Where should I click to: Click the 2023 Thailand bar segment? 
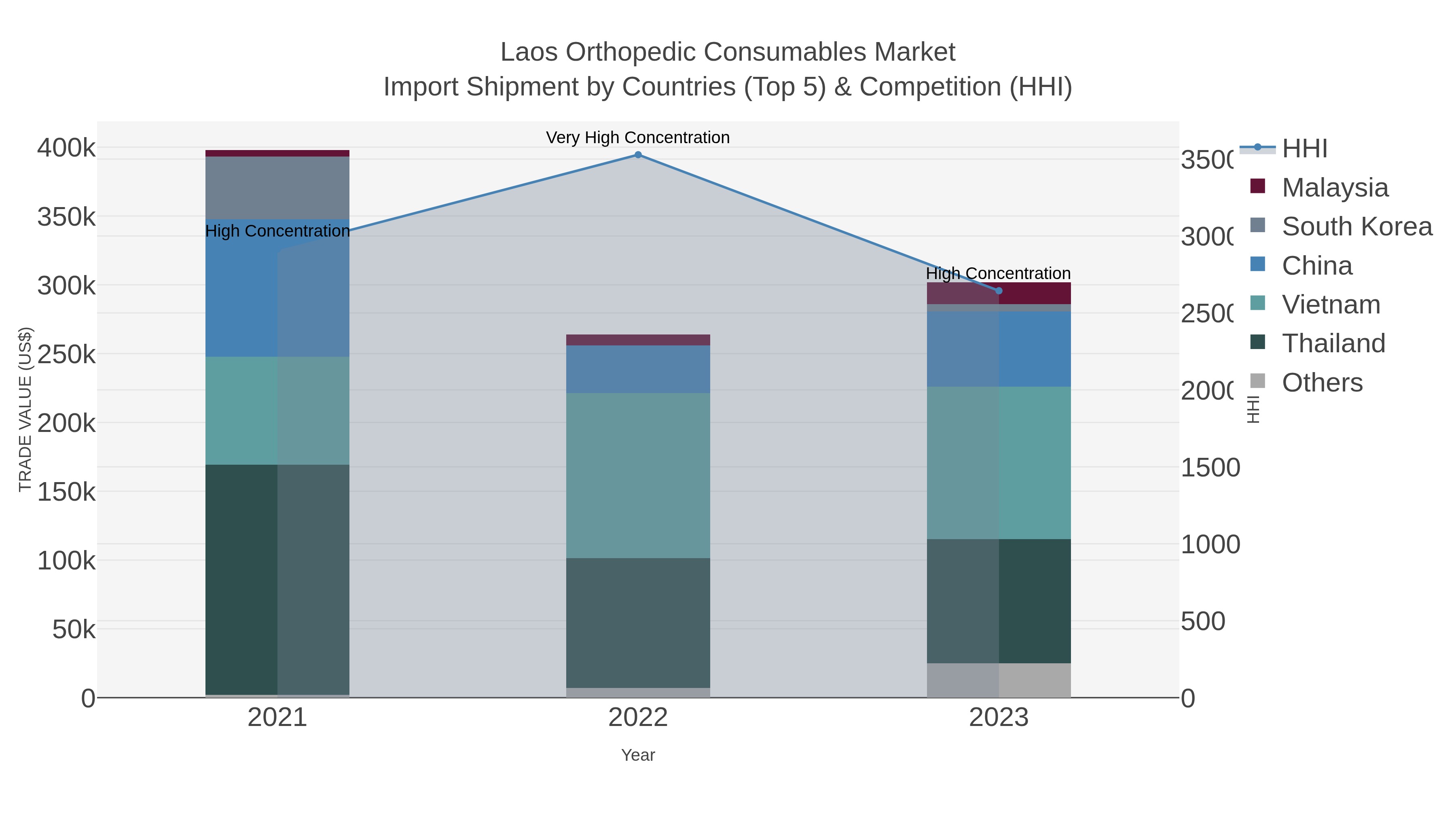[999, 601]
